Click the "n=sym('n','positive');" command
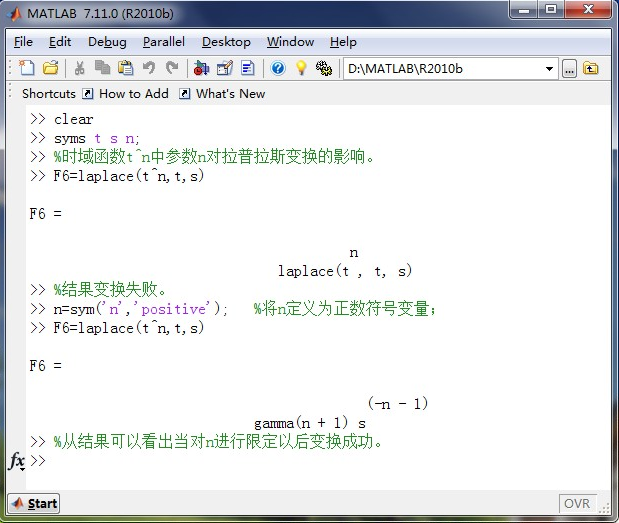The height and width of the screenshot is (523, 619). (141, 309)
